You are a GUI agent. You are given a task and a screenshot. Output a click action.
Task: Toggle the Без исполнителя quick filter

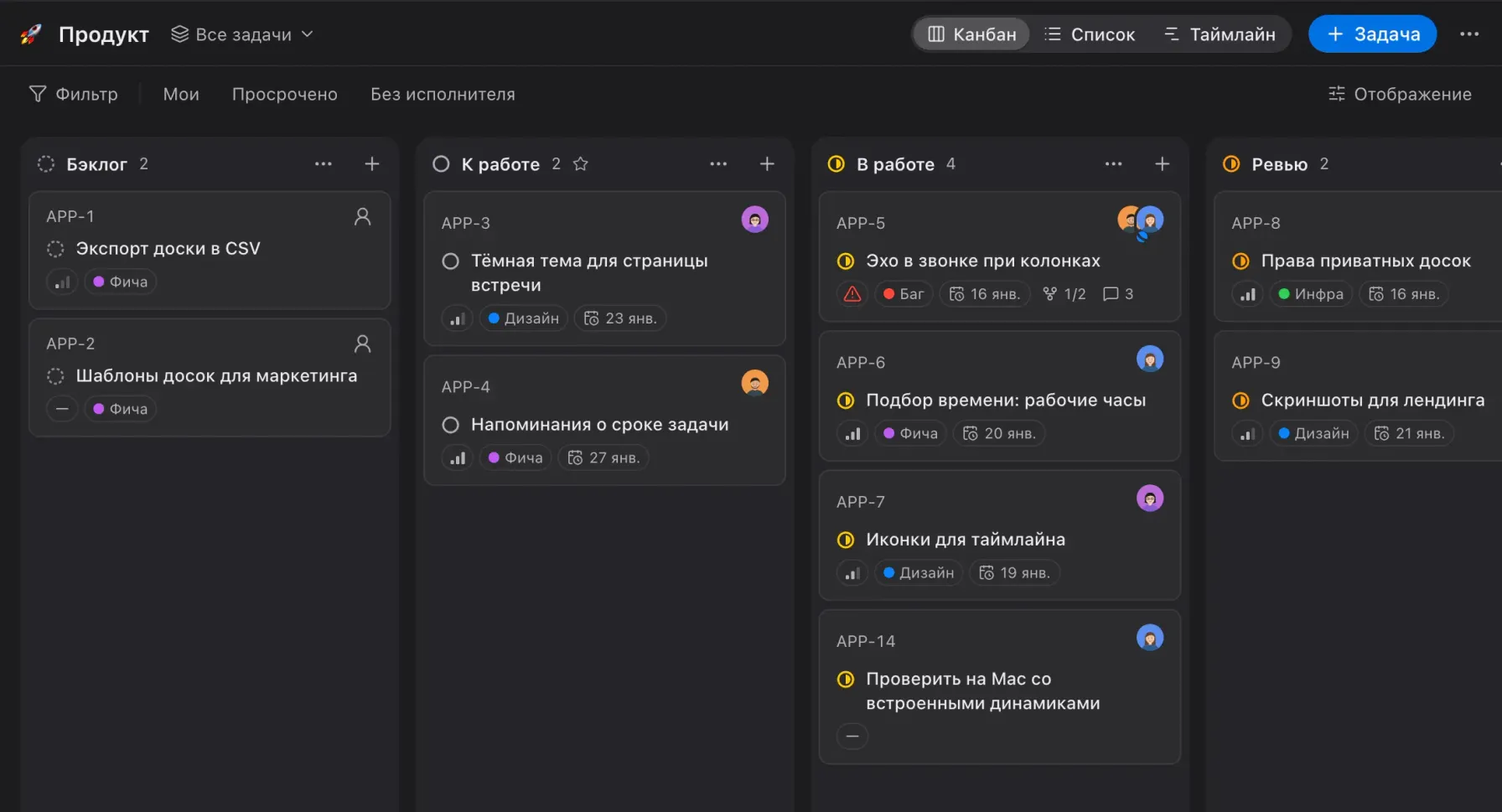pyautogui.click(x=443, y=94)
